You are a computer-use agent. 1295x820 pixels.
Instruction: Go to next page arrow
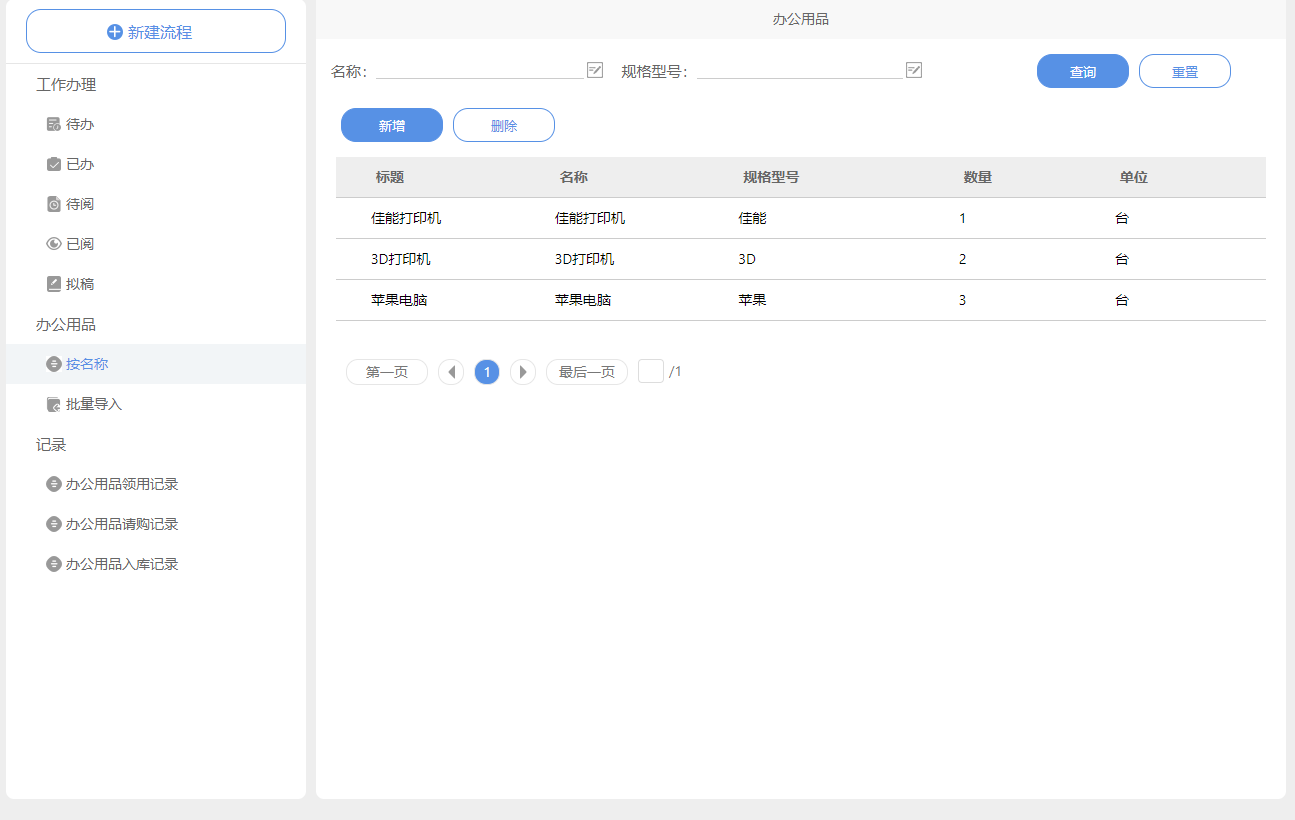pos(523,372)
